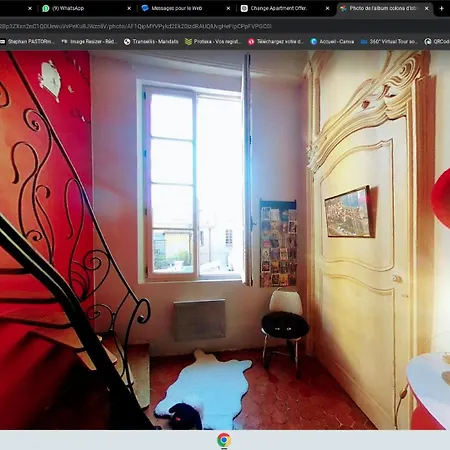Open the 360° Virtual Tour bookmark
Viewport: 450px width, 450px height.
click(x=389, y=42)
